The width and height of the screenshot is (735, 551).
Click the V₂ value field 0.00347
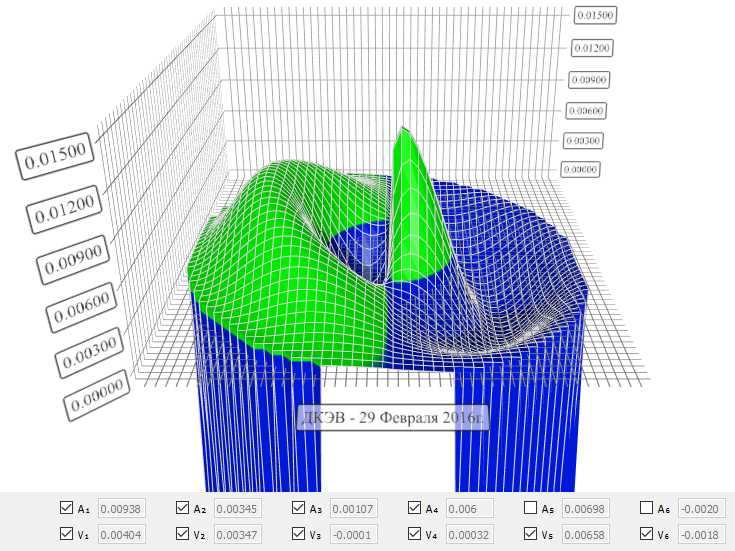(x=238, y=534)
